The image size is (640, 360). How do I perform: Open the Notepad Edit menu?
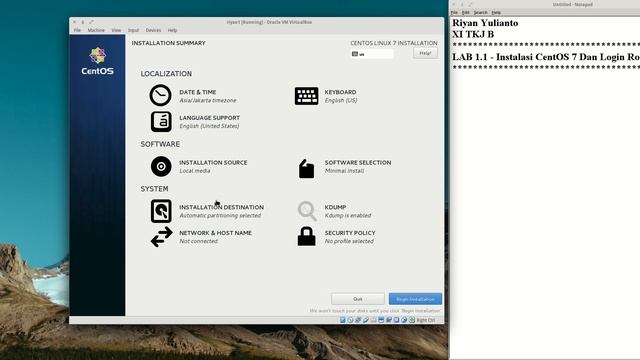tap(466, 13)
